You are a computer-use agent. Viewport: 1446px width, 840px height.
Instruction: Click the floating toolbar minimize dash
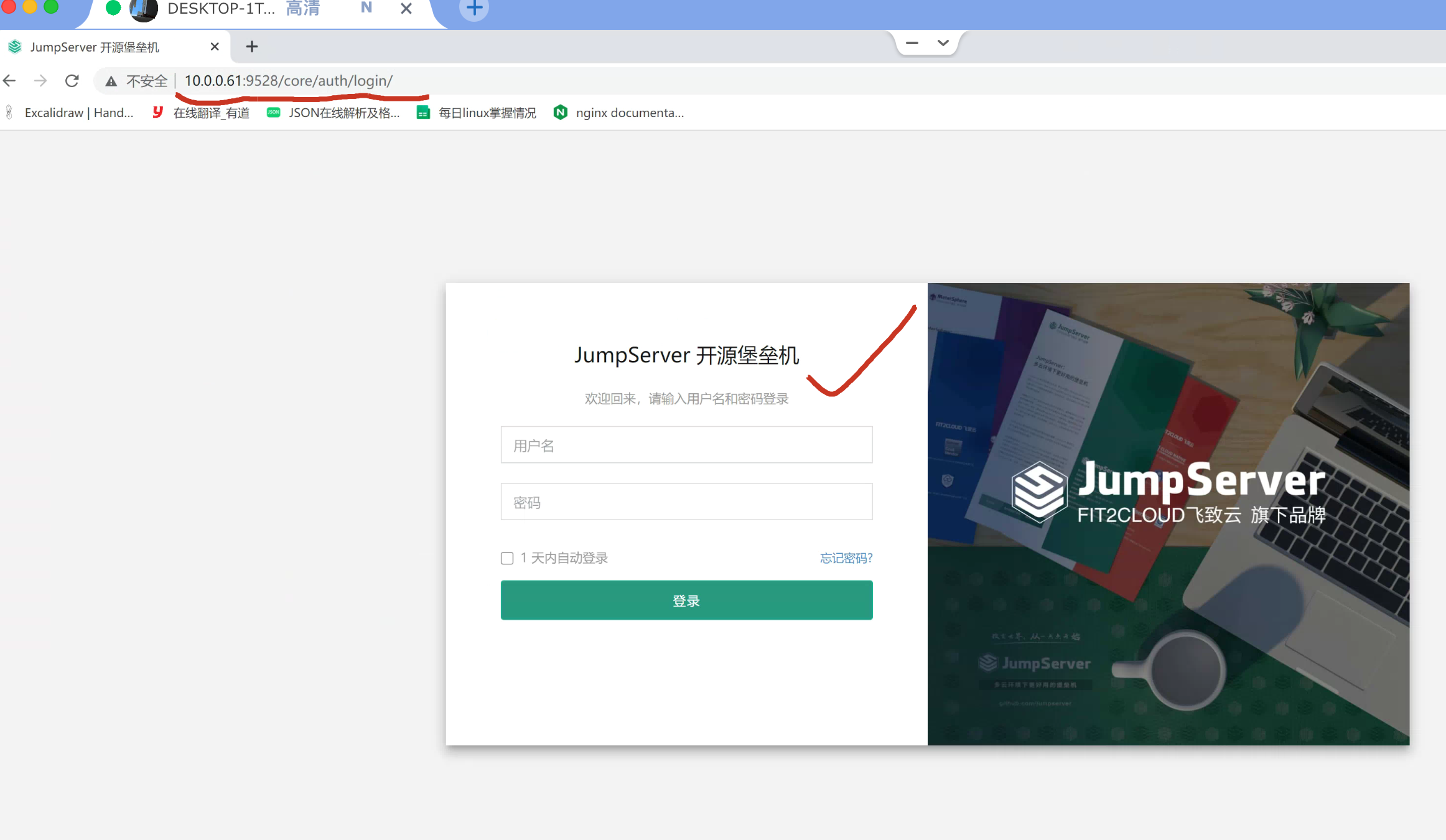coord(912,43)
